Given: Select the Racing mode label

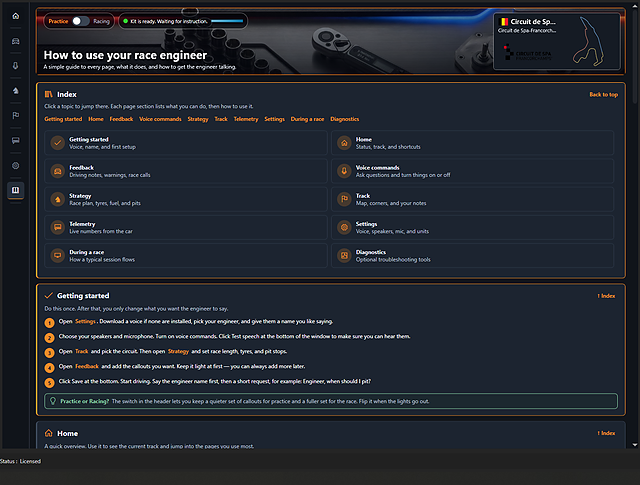Looking at the screenshot, I should [x=101, y=21].
